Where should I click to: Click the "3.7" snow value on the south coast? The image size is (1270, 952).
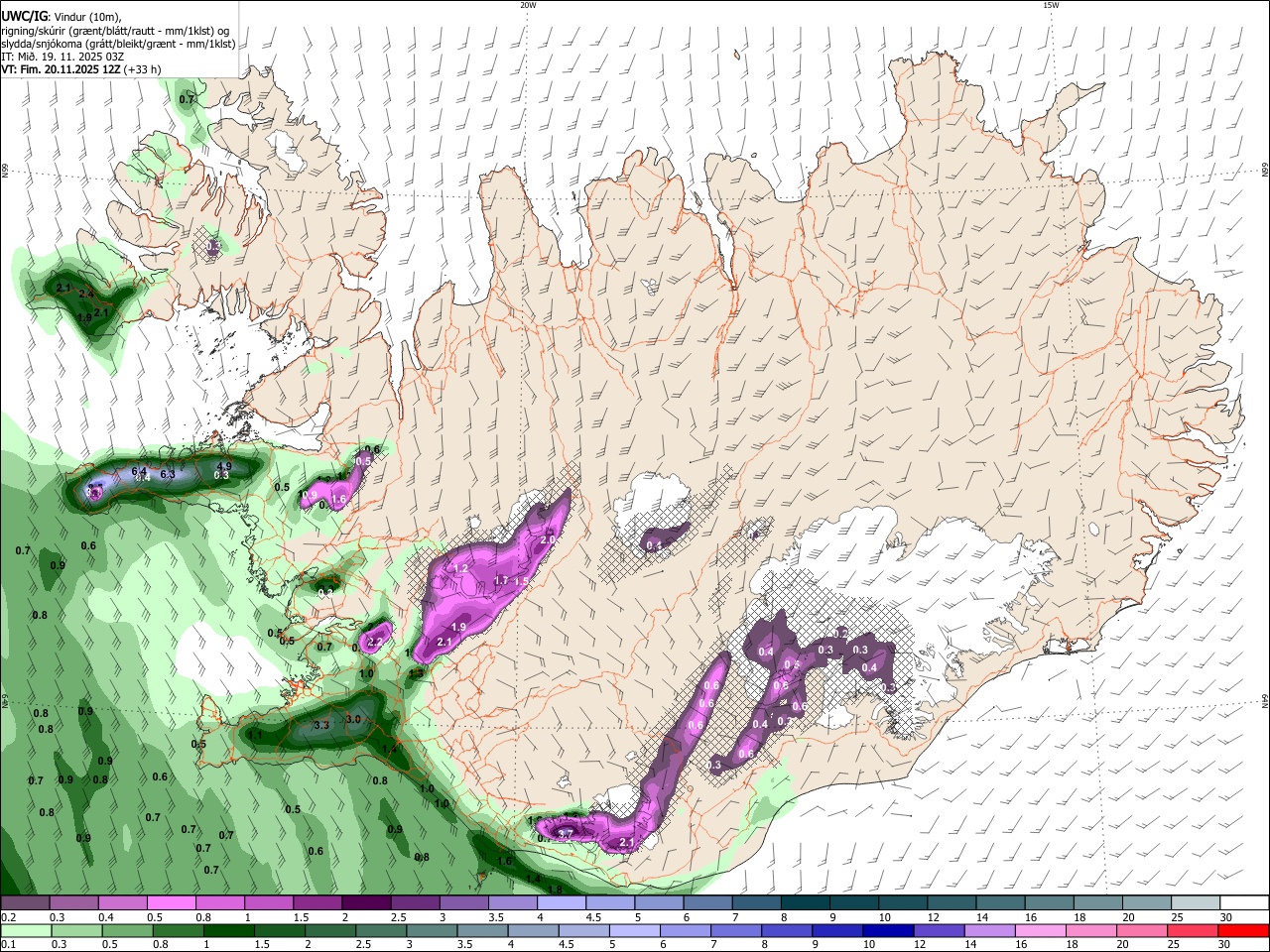pos(566,833)
